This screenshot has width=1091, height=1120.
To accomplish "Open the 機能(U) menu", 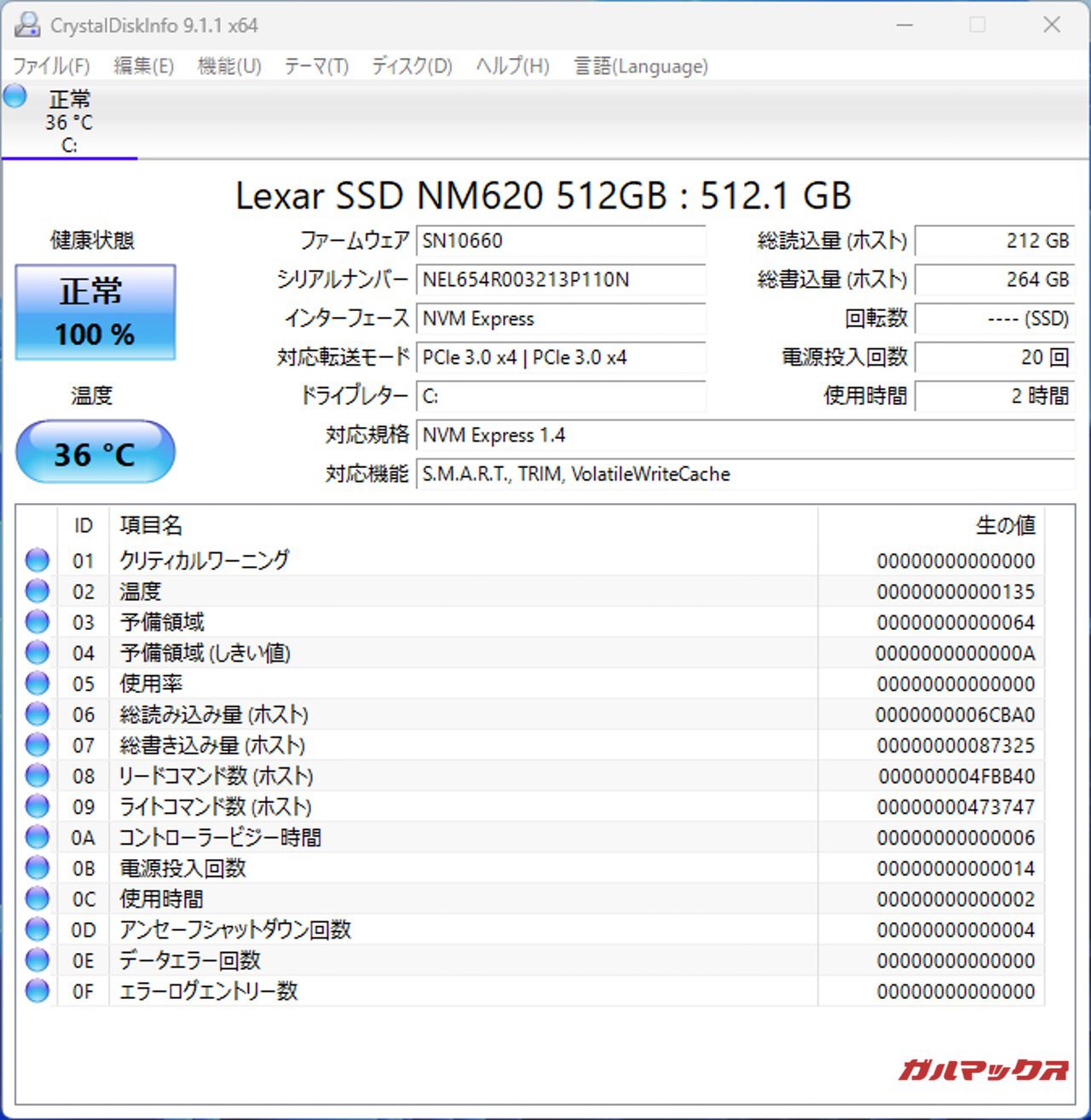I will pos(228,66).
